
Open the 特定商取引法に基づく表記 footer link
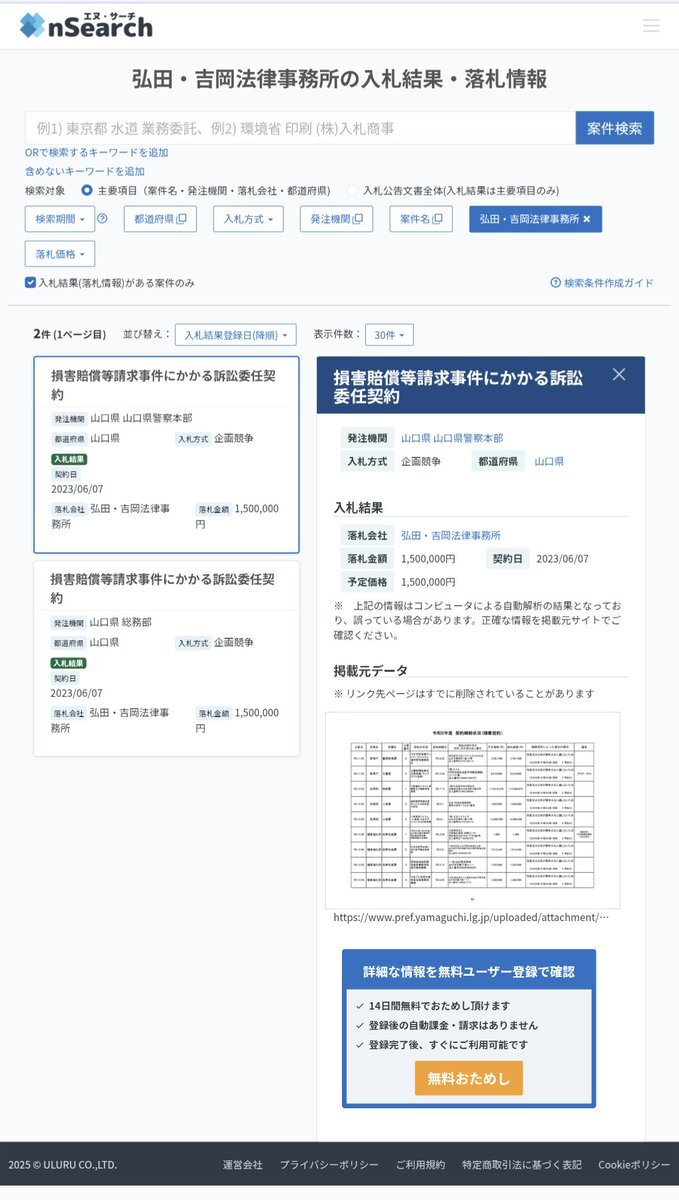pos(522,1165)
